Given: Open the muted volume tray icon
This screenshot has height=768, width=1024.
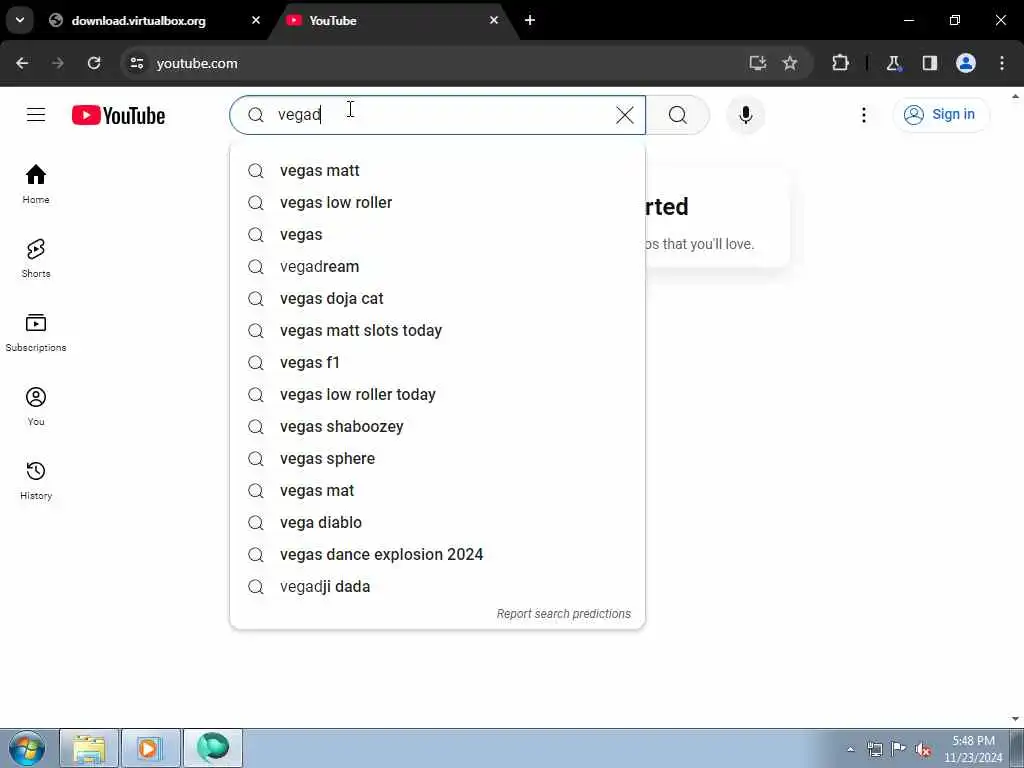Looking at the screenshot, I should pyautogui.click(x=923, y=749).
